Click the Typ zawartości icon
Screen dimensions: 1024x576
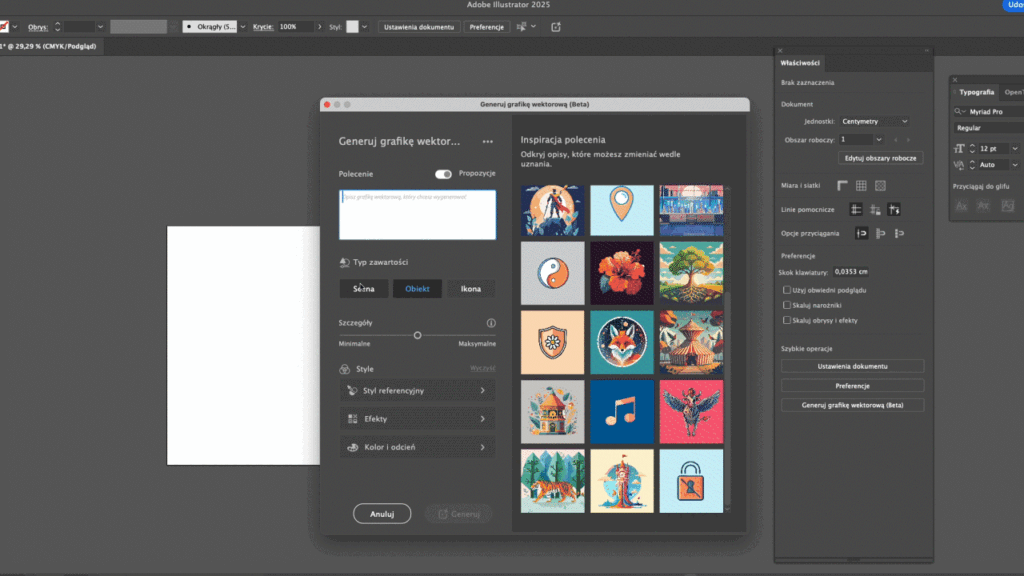[344, 263]
